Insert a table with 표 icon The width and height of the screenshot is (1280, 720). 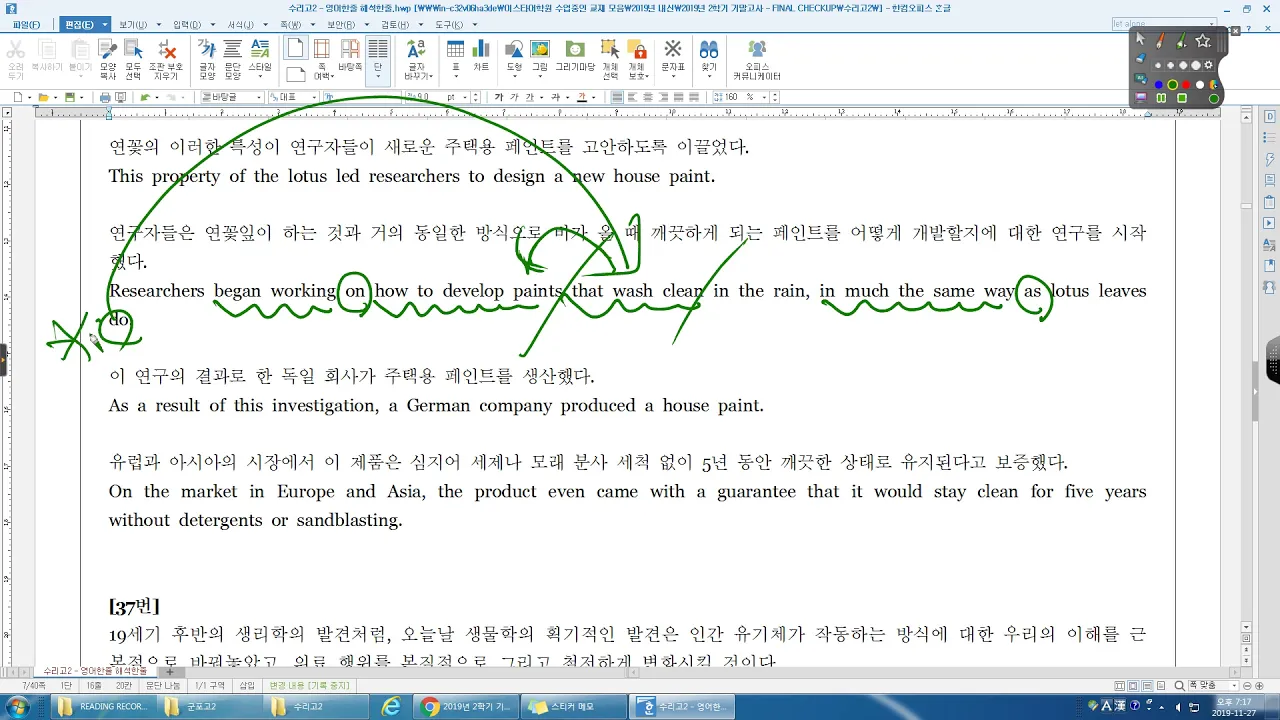[x=455, y=59]
